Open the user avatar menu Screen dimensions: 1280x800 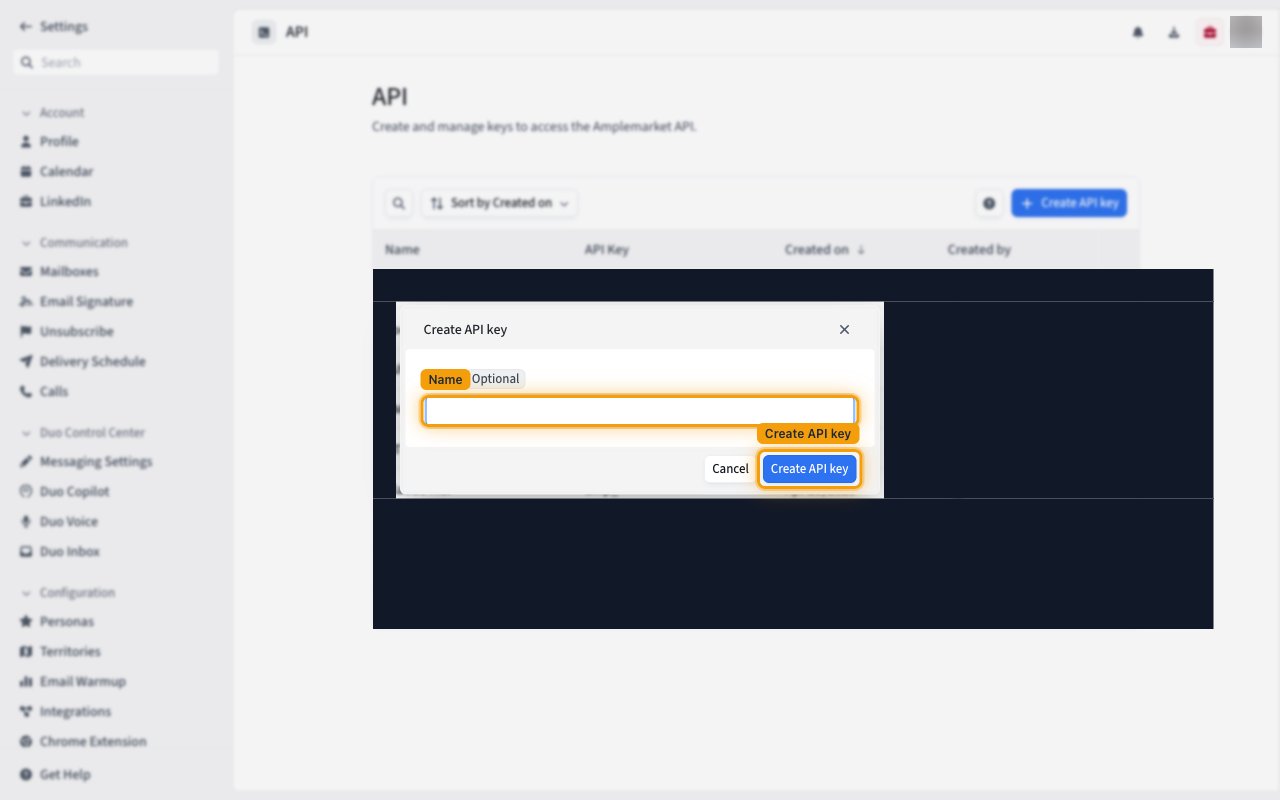(1246, 32)
